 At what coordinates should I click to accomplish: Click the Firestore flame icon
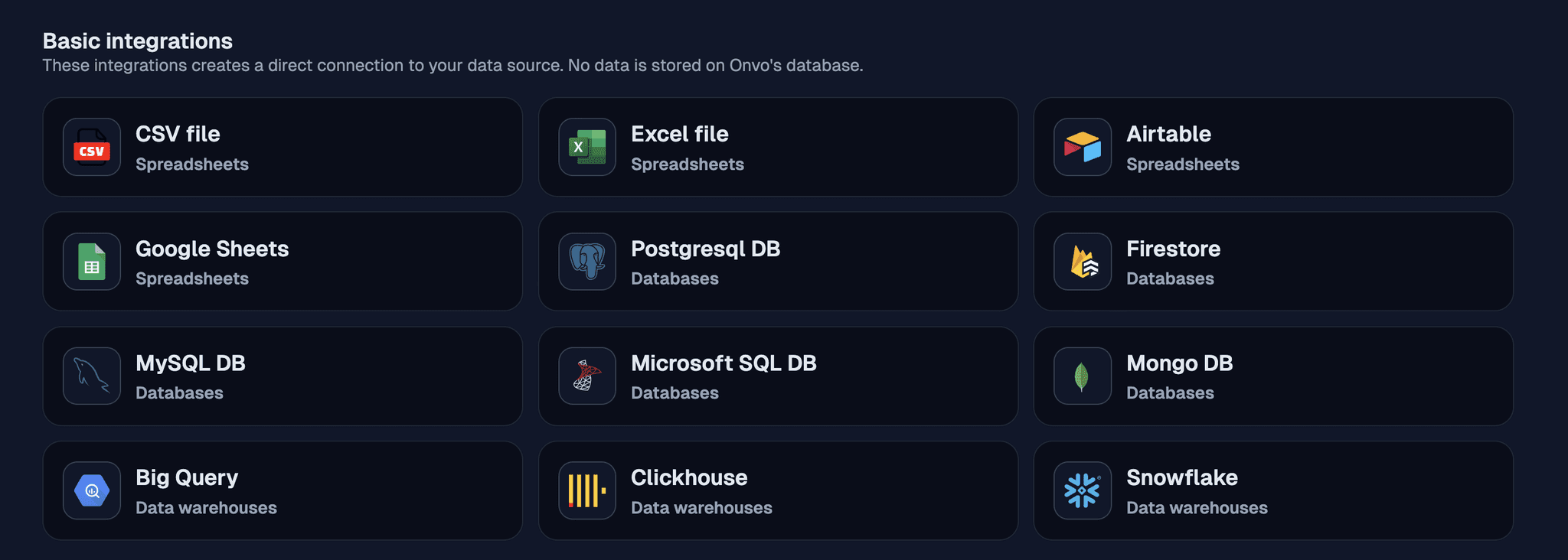tap(1083, 262)
